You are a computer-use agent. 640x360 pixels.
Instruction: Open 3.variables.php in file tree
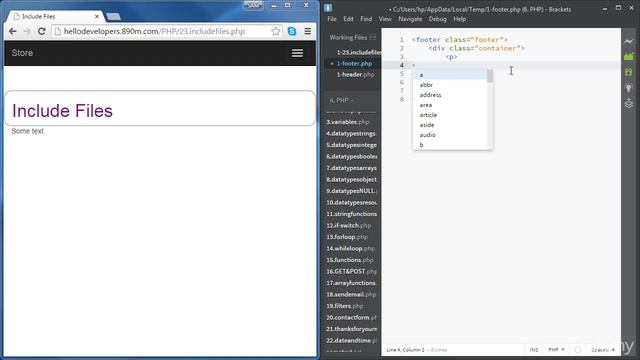[x=347, y=122]
